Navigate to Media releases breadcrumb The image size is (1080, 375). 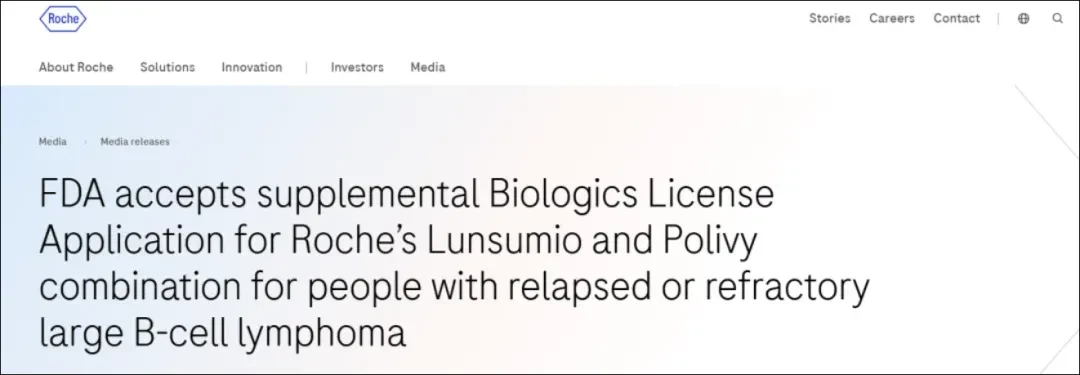(x=135, y=141)
